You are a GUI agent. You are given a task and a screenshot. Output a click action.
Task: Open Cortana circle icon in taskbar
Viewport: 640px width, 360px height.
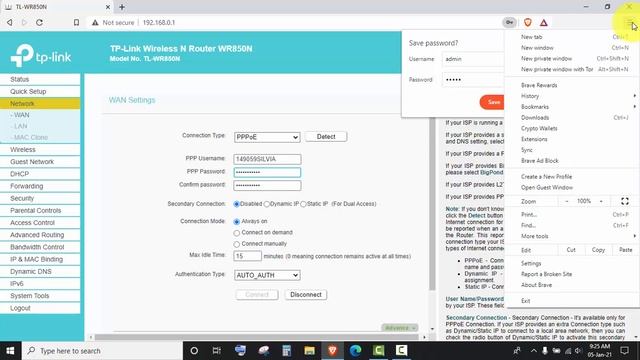[x=194, y=351]
